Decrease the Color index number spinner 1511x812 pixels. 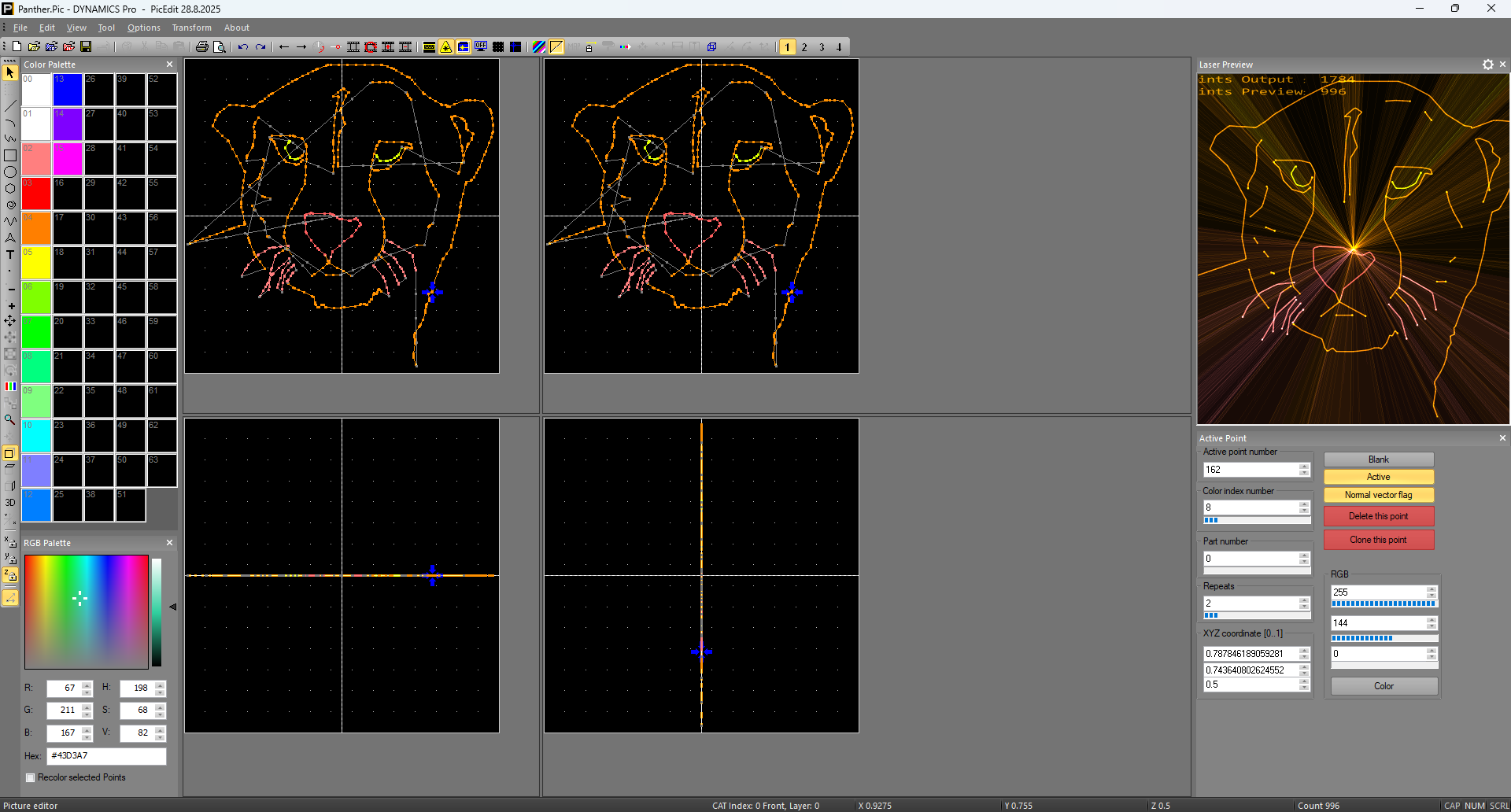click(x=1304, y=511)
